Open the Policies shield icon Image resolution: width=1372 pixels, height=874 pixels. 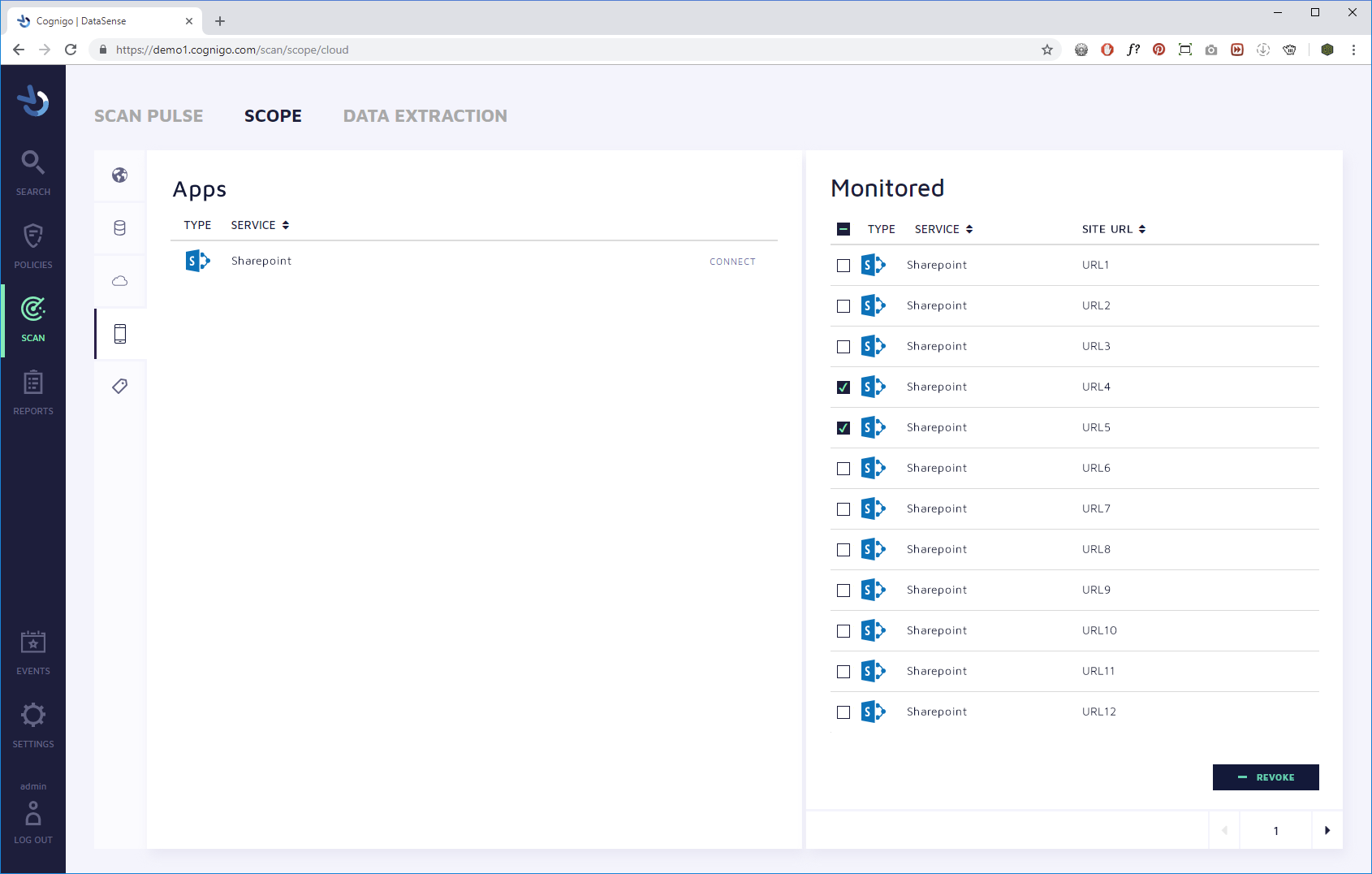click(33, 244)
